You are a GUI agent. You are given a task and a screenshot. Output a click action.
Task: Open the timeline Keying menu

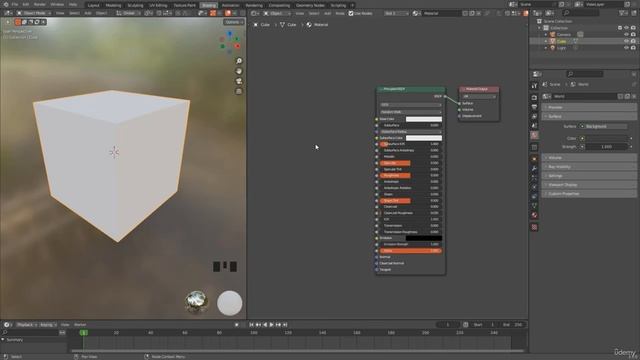coord(48,325)
